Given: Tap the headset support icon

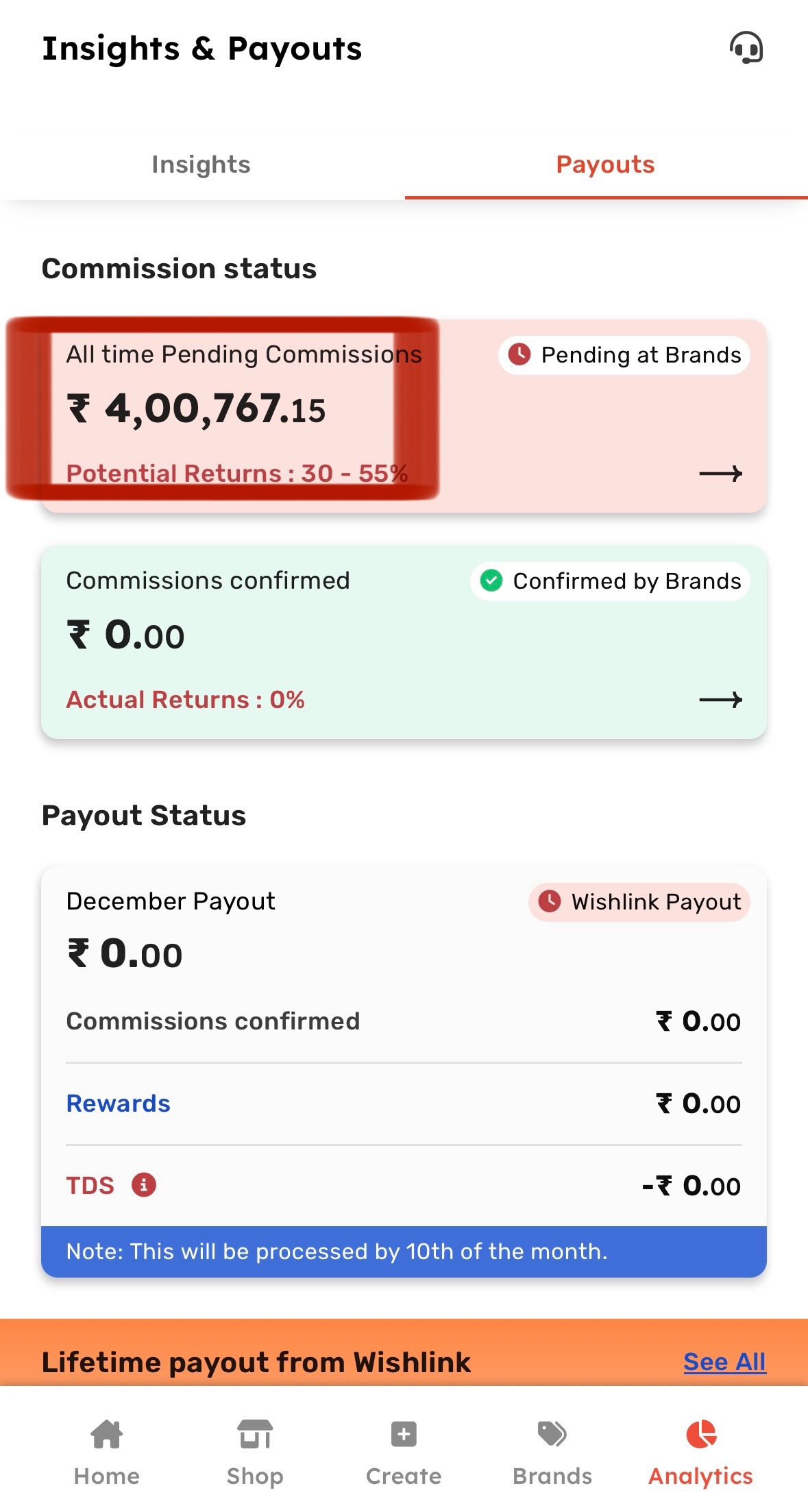Looking at the screenshot, I should [746, 49].
